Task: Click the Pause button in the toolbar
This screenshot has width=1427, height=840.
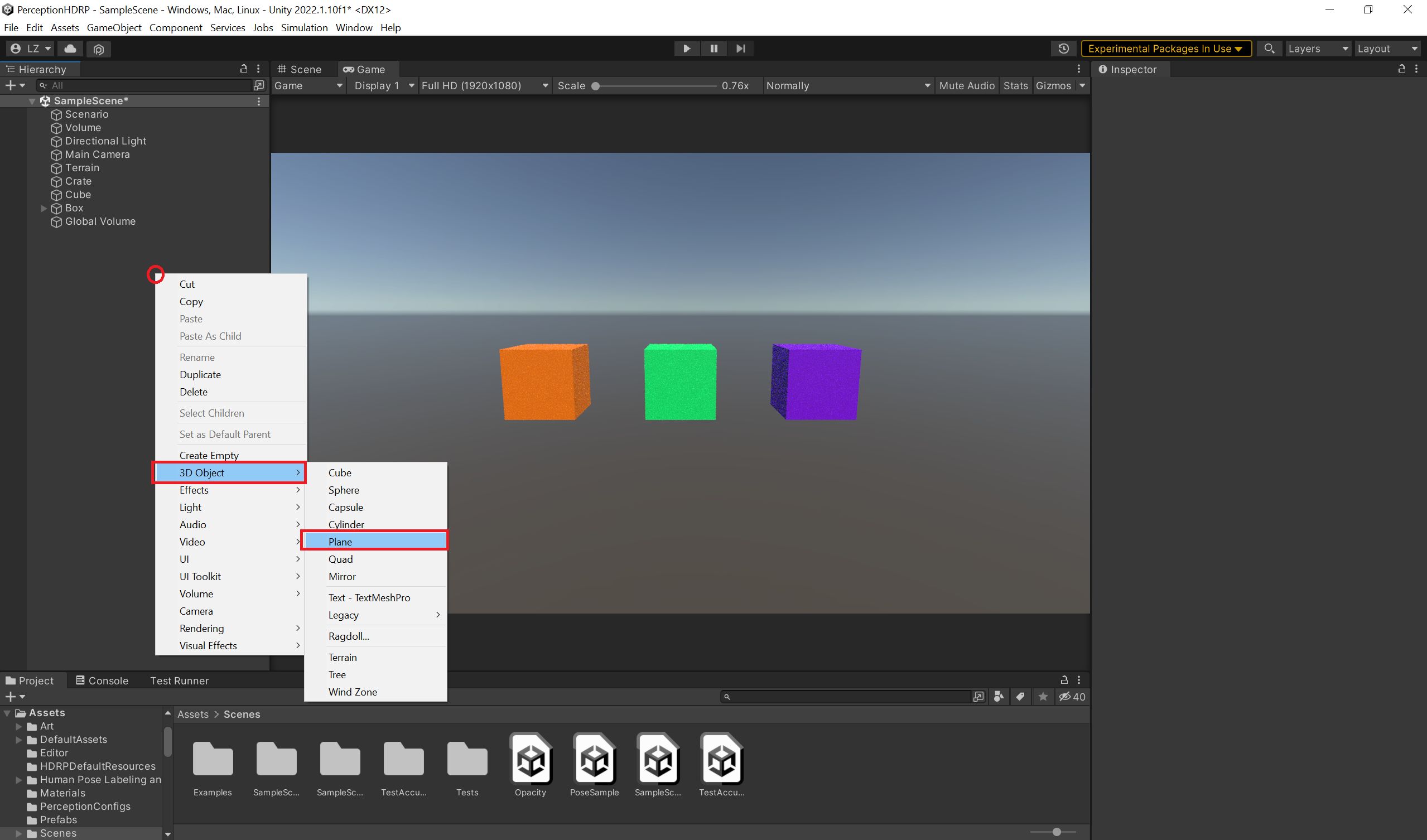Action: pos(714,49)
